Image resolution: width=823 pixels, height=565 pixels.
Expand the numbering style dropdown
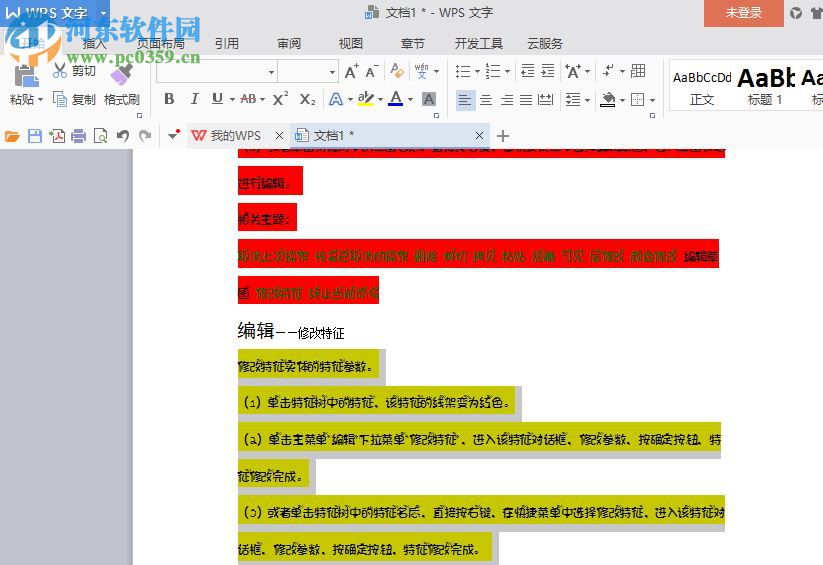pyautogui.click(x=507, y=71)
